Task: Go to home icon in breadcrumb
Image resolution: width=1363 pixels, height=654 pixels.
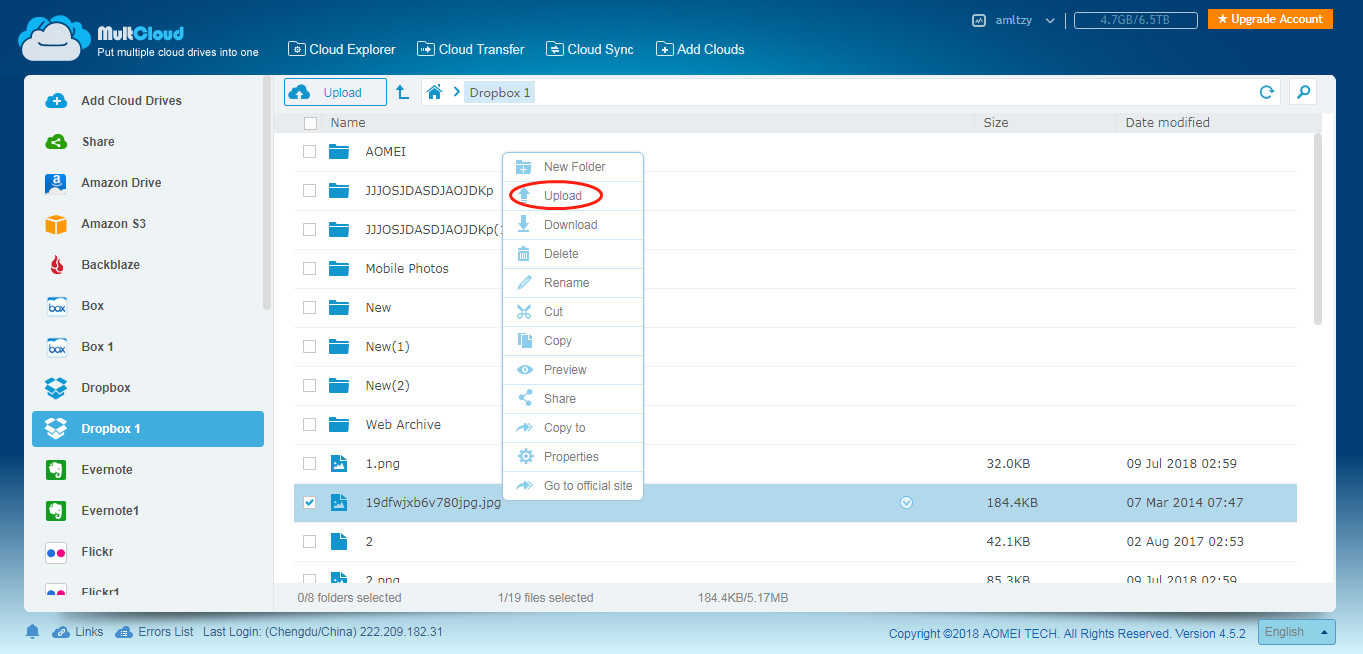Action: click(434, 92)
